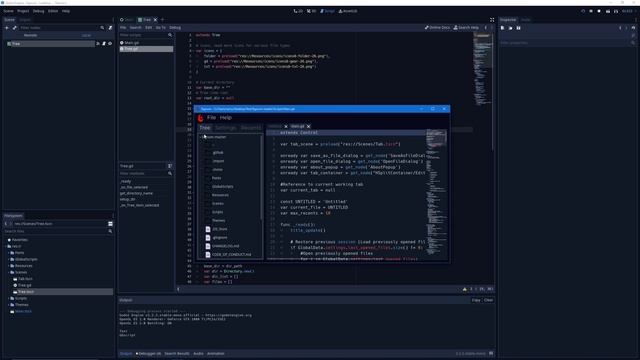Open the Editor menu

click(53, 11)
